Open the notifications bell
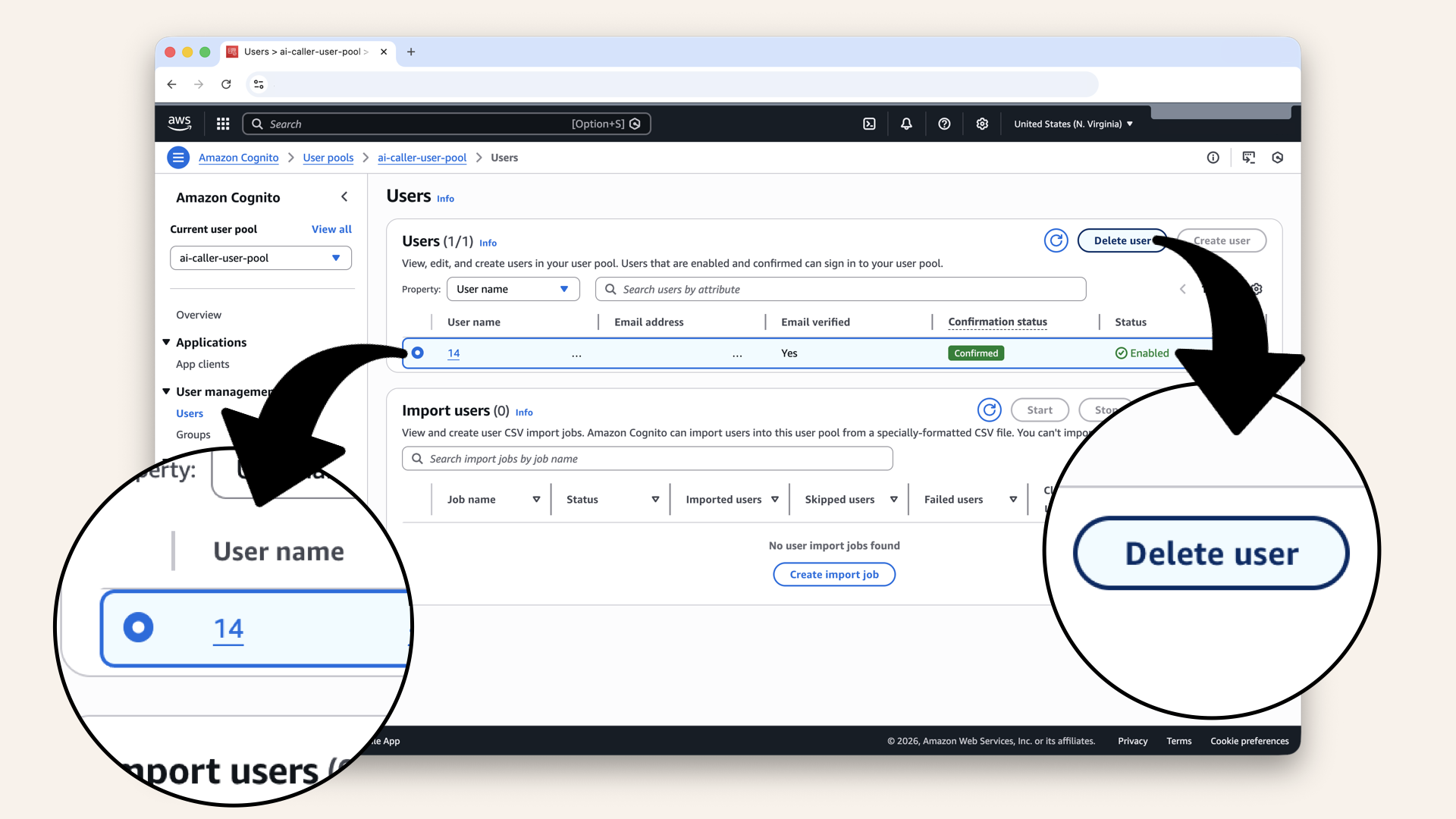The image size is (1456, 819). (906, 124)
